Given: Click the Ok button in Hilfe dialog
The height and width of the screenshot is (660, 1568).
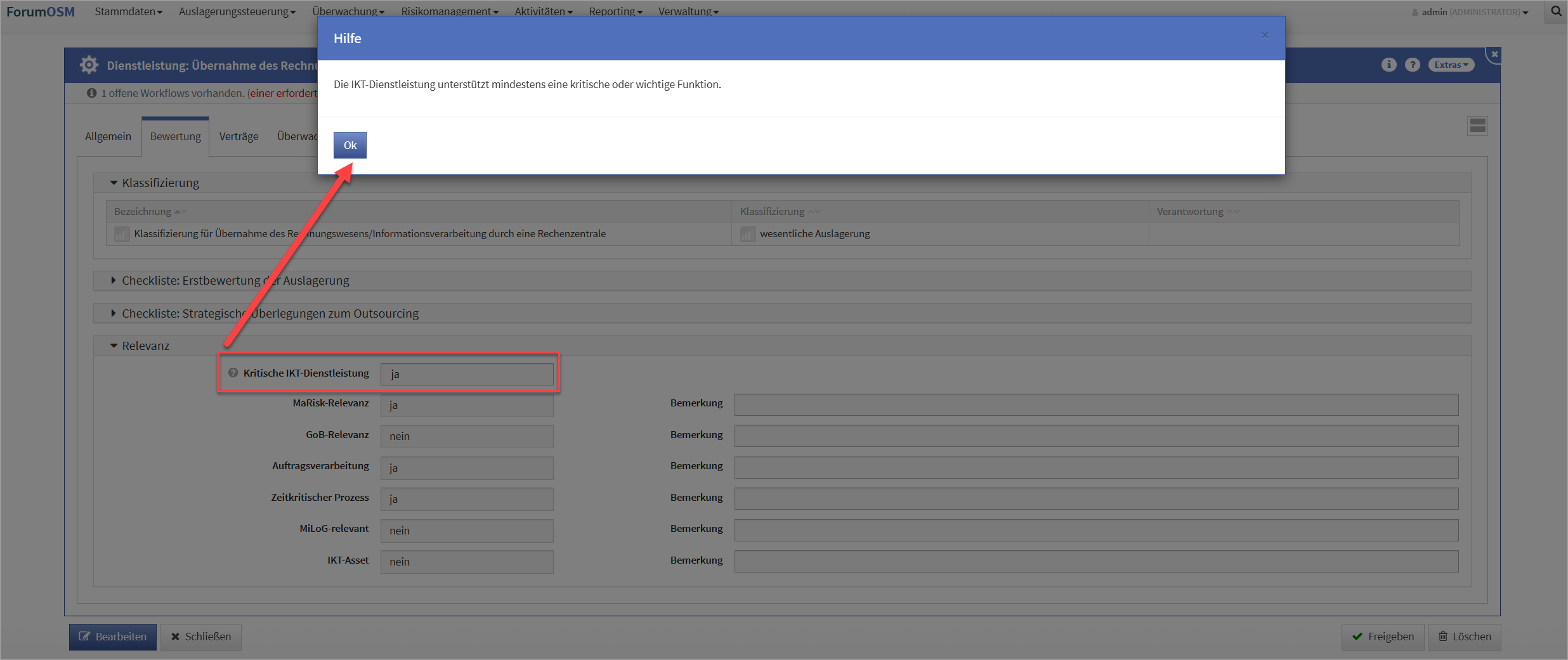Looking at the screenshot, I should point(350,145).
